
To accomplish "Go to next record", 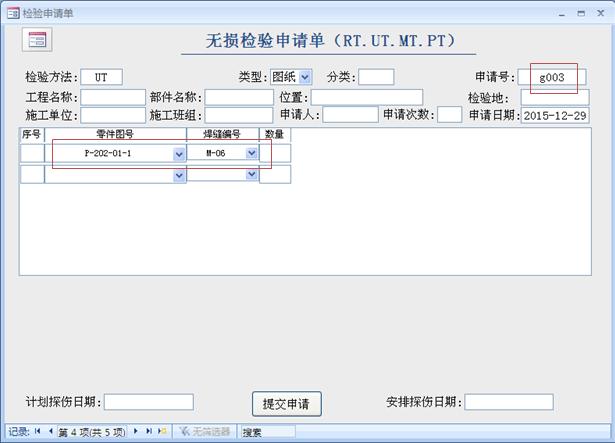I will coord(137,432).
